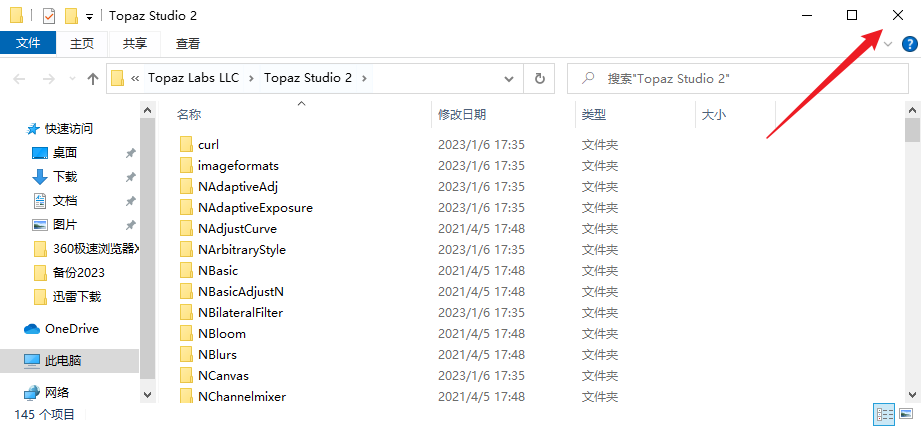Viewport: 921px width, 427px height.
Task: Go up one level with up arrow
Action: click(x=93, y=78)
